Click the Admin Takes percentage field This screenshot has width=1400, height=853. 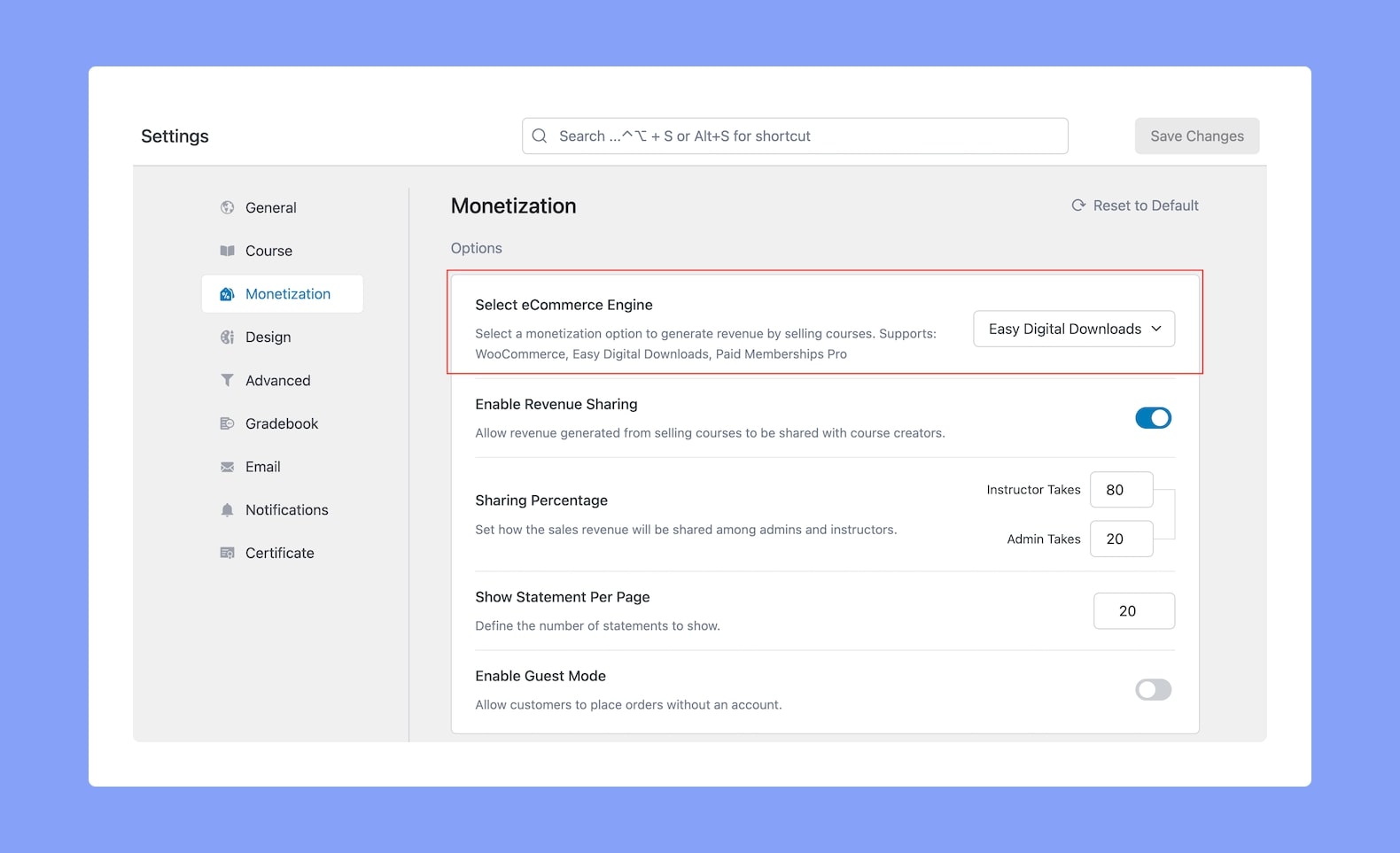pos(1122,539)
